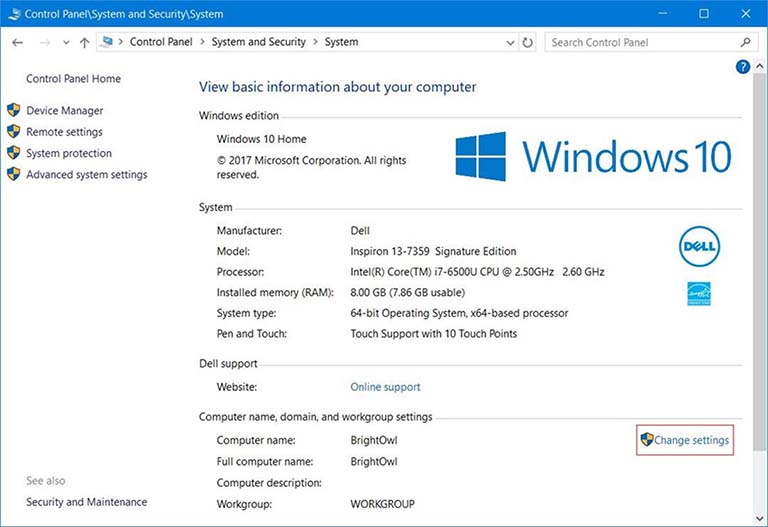Open Remote settings link
This screenshot has height=527, width=768.
coord(64,132)
